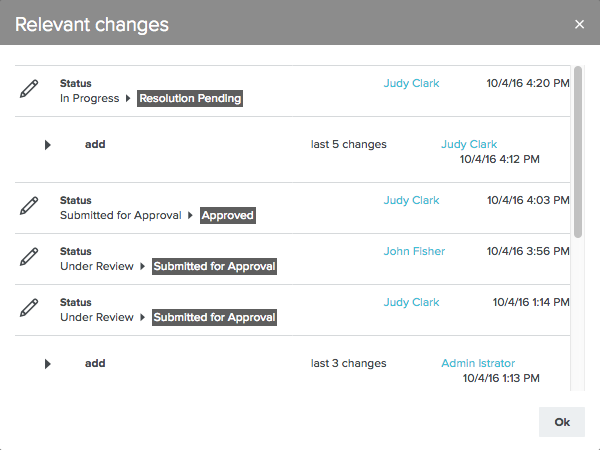Click Judy Clark link on 4:03 PM entry
Viewport: 600px width, 450px height.
coord(411,200)
